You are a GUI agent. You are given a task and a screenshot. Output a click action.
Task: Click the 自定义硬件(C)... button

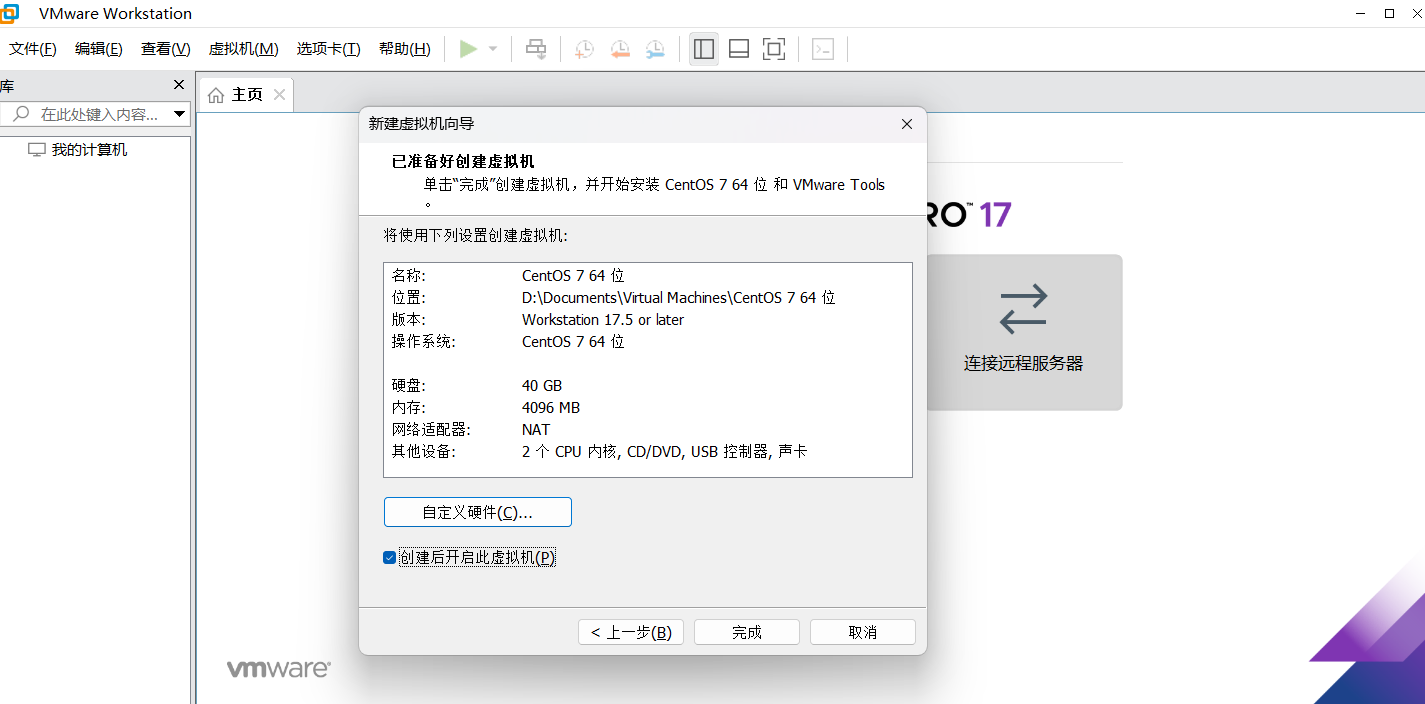tap(478, 512)
